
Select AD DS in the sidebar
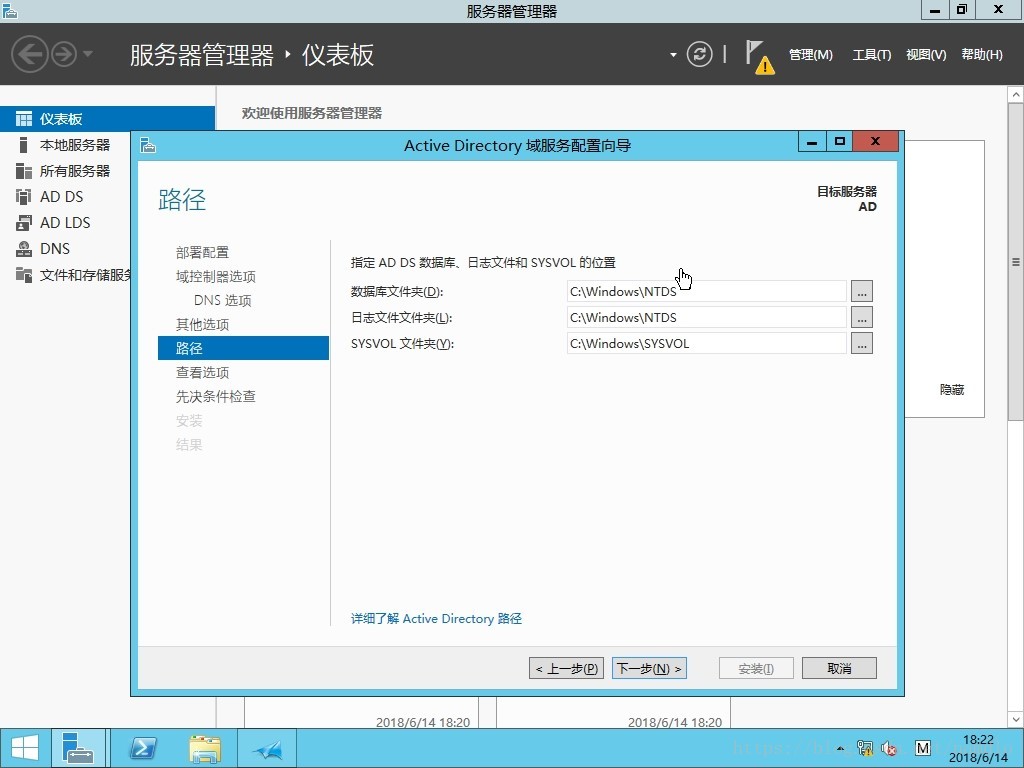point(61,197)
